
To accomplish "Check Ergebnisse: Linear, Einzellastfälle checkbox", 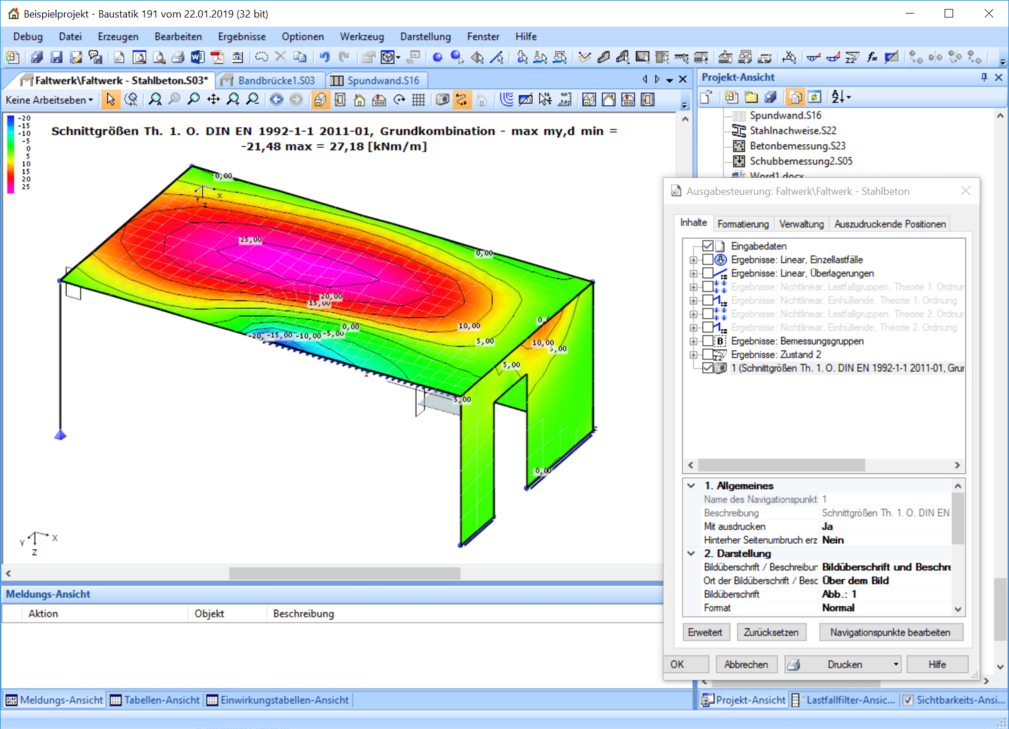I will pyautogui.click(x=708, y=260).
